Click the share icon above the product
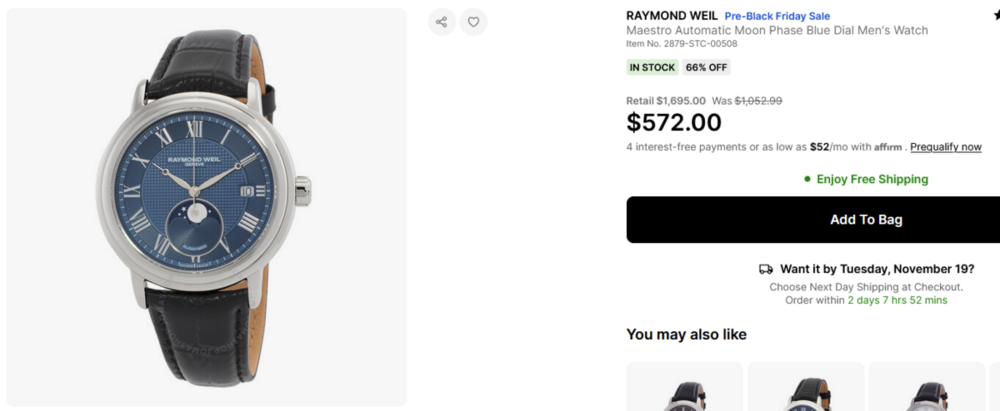The image size is (1000, 411). [x=442, y=22]
